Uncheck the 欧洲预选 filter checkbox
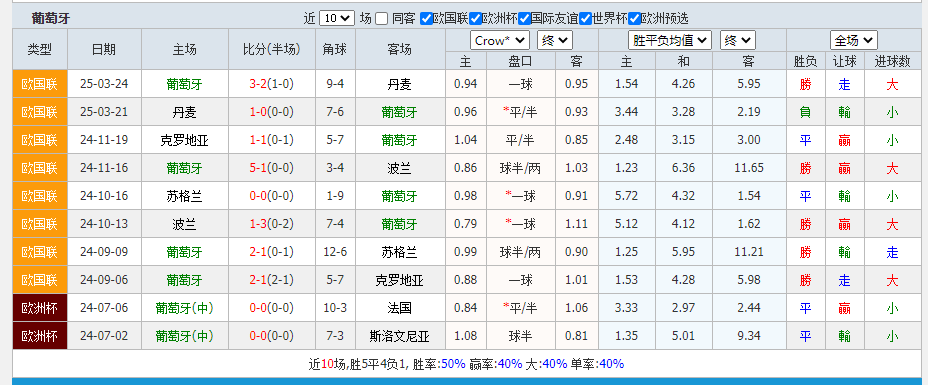The image size is (928, 385). [x=635, y=19]
